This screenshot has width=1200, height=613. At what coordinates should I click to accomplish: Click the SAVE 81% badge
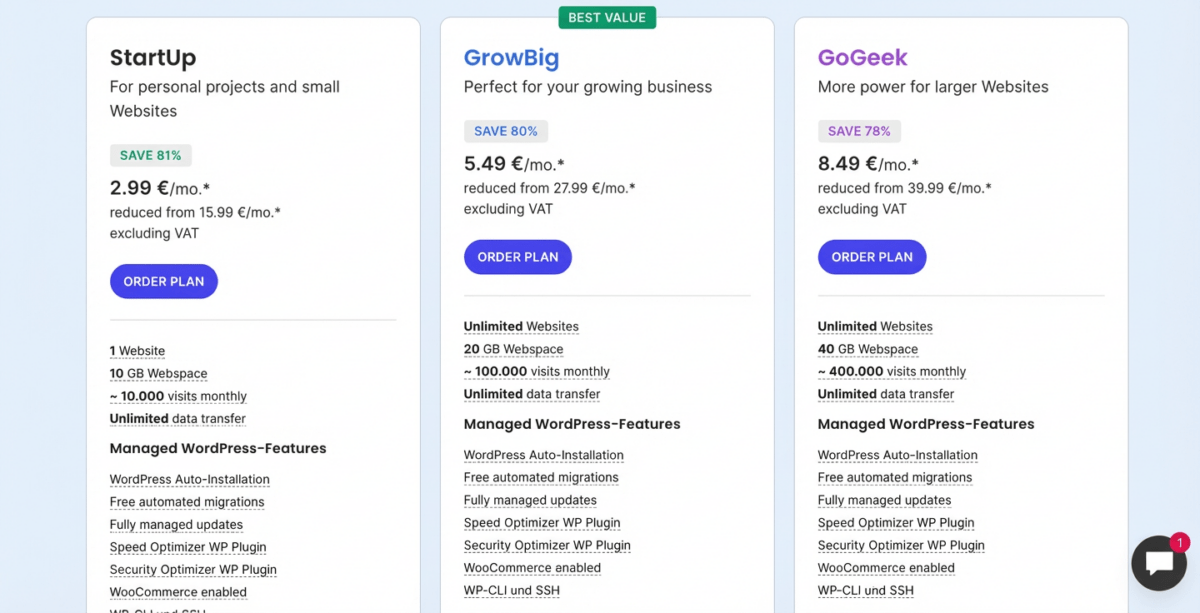pyautogui.click(x=150, y=155)
